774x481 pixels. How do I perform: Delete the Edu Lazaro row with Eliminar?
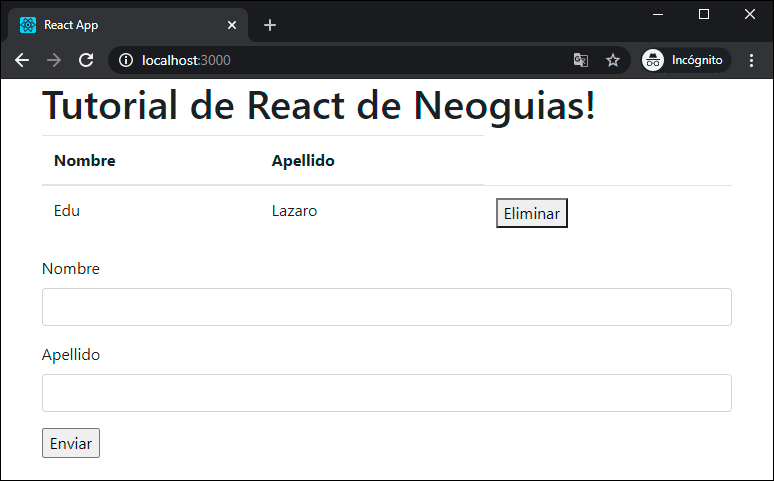(x=532, y=213)
